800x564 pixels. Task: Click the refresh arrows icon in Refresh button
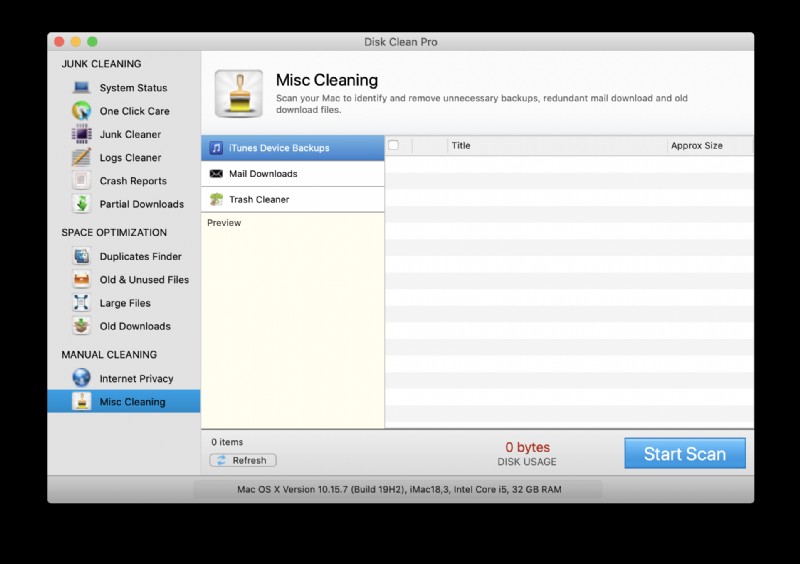pyautogui.click(x=221, y=460)
